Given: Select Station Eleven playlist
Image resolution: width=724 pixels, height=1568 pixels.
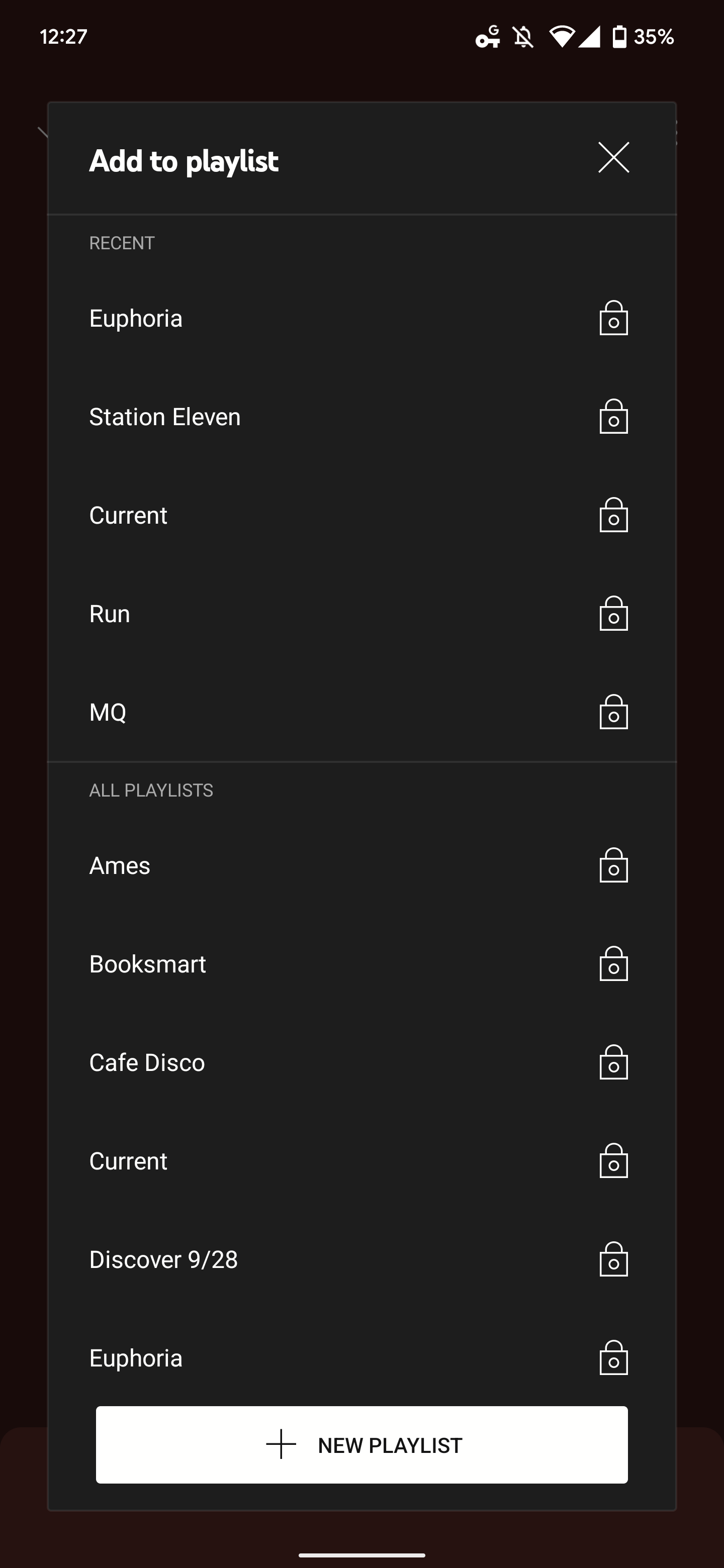Looking at the screenshot, I should (165, 417).
